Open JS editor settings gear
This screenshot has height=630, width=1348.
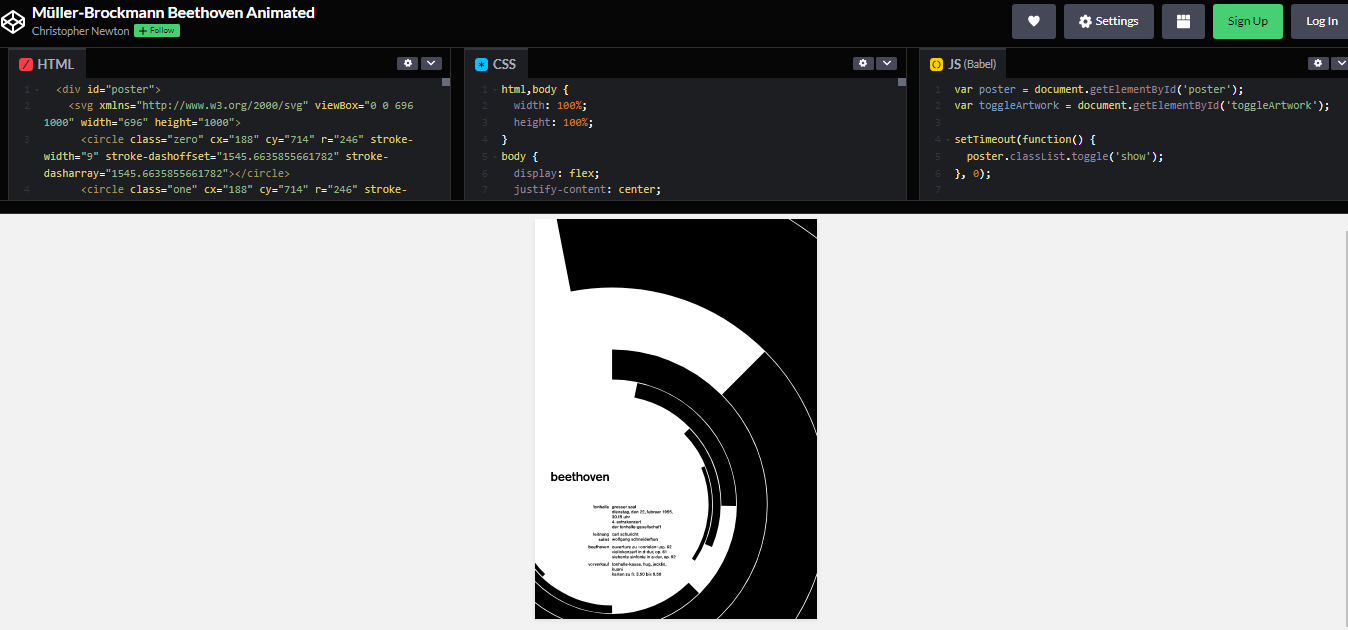(1318, 63)
